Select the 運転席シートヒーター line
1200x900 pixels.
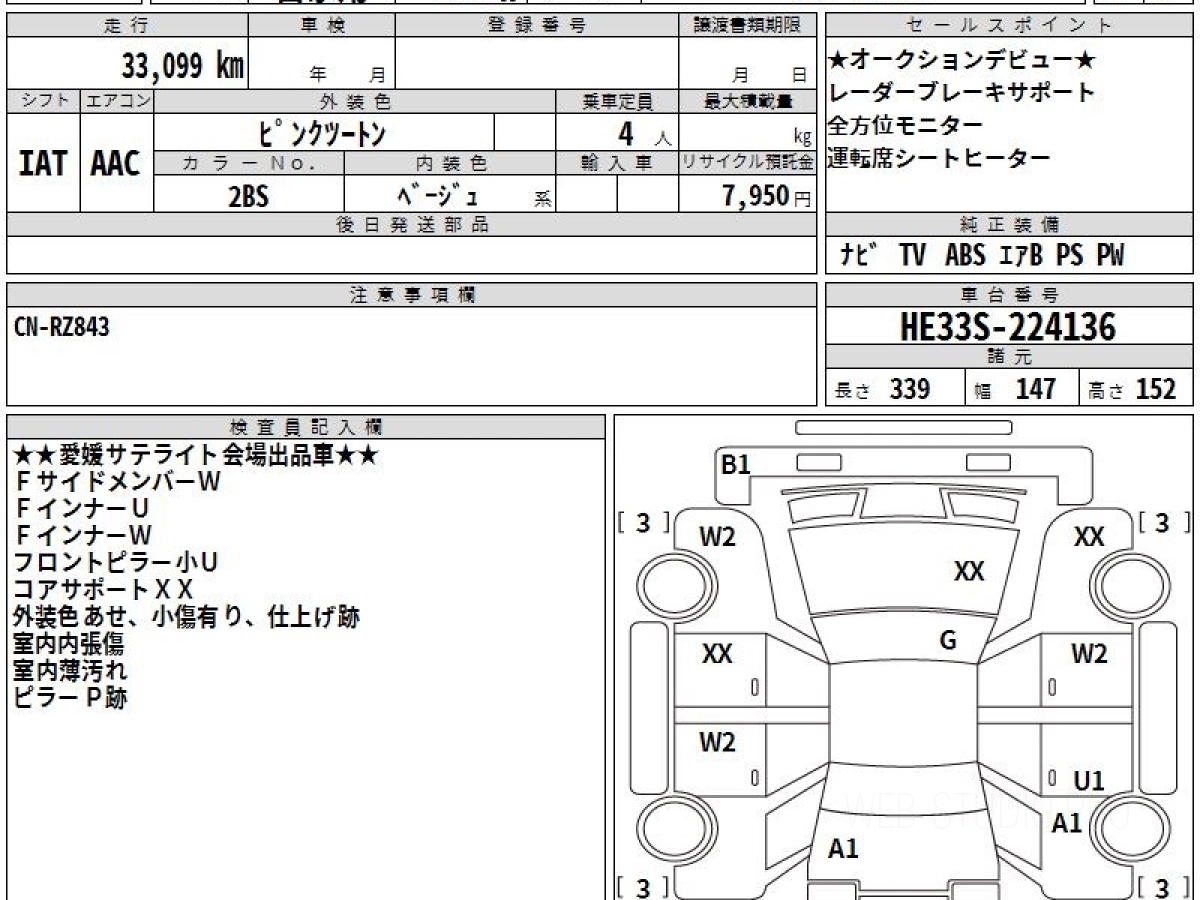[x=938, y=158]
